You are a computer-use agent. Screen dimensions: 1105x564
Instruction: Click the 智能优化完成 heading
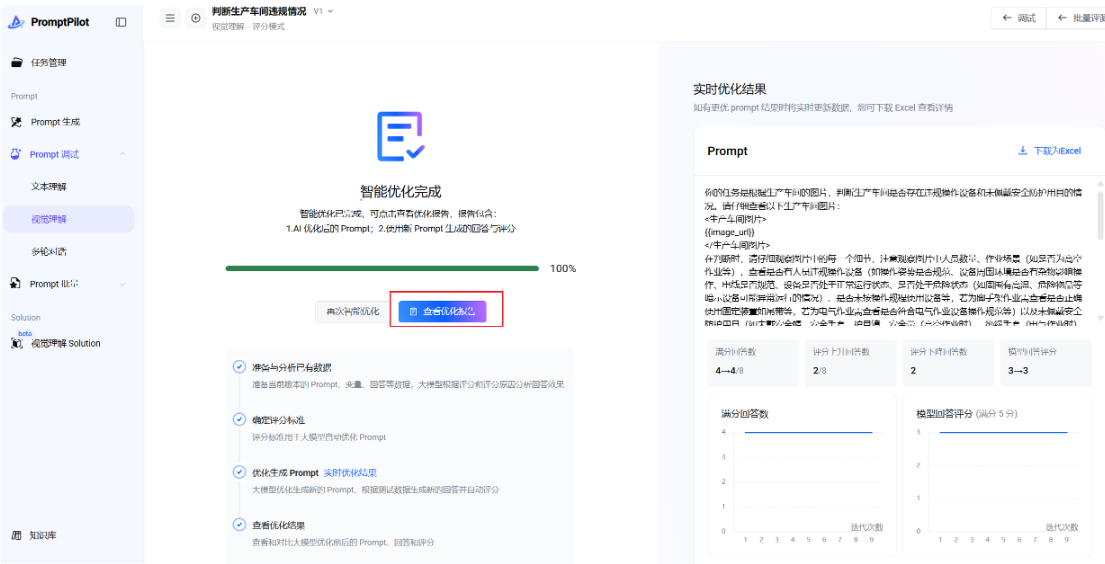click(x=400, y=192)
